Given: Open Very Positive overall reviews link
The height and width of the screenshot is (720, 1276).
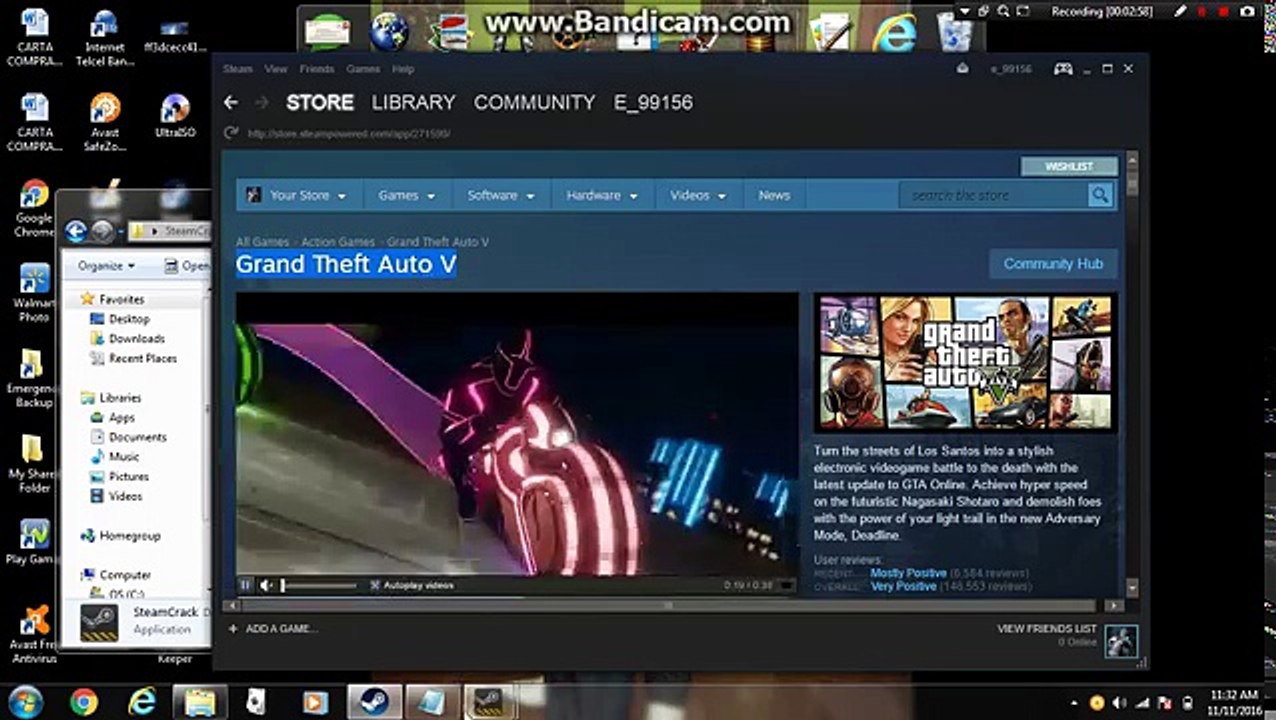Looking at the screenshot, I should (x=903, y=586).
